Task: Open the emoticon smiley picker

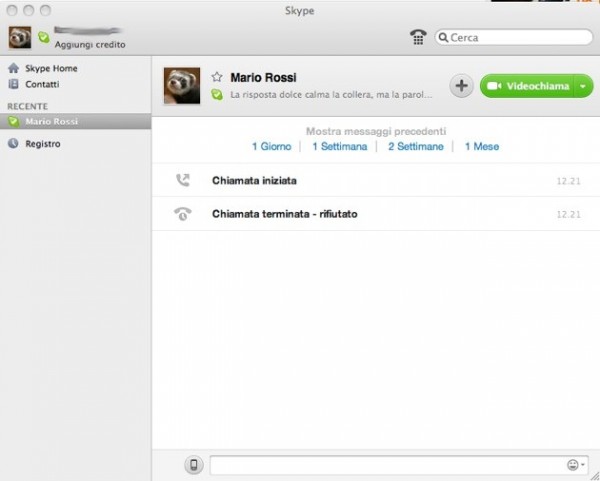Action: point(576,465)
